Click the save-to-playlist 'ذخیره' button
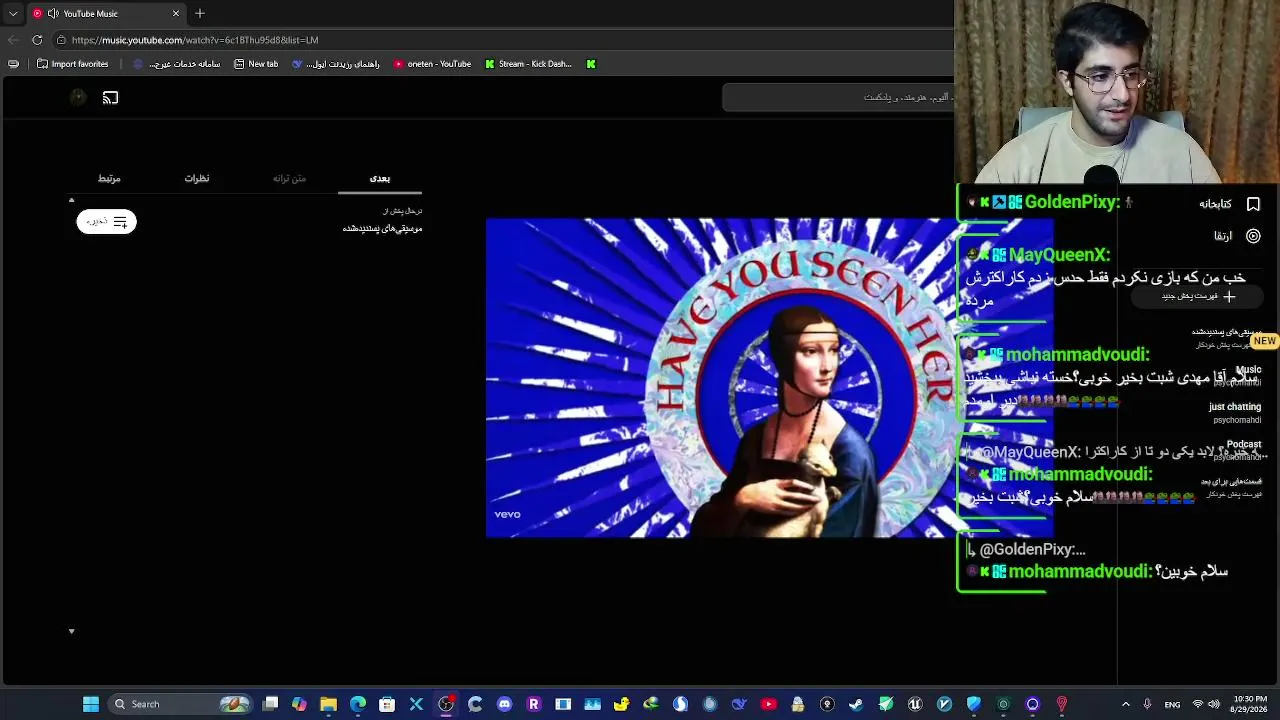Viewport: 1280px width, 720px height. [106, 222]
